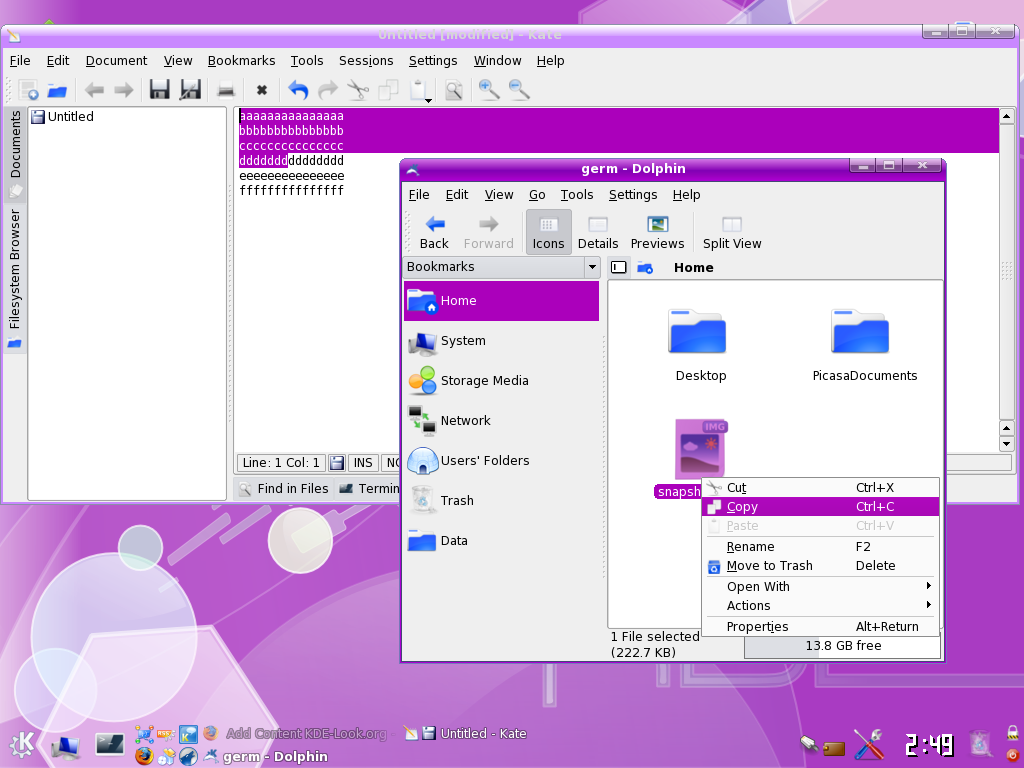Switch to germ - Dolphin taskbar entry
The width and height of the screenshot is (1024, 768).
(266, 756)
